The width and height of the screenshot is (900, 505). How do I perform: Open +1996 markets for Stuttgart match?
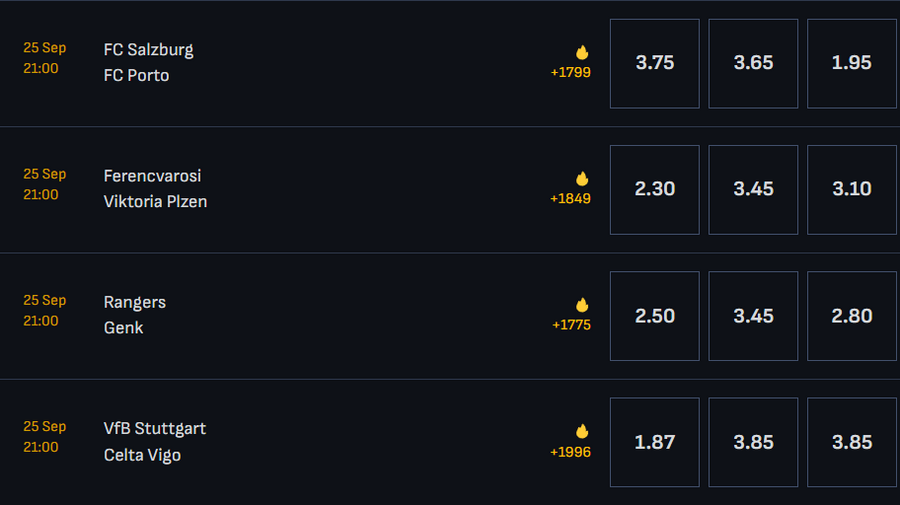tap(571, 452)
